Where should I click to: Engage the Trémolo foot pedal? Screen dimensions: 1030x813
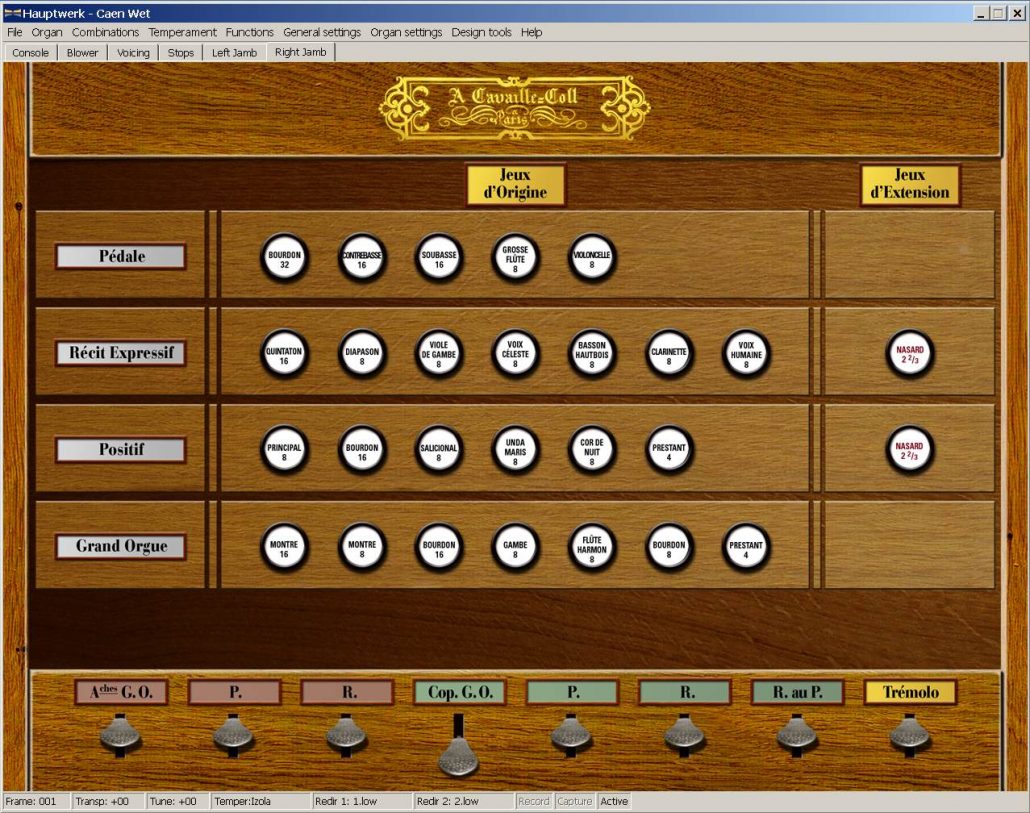click(910, 734)
